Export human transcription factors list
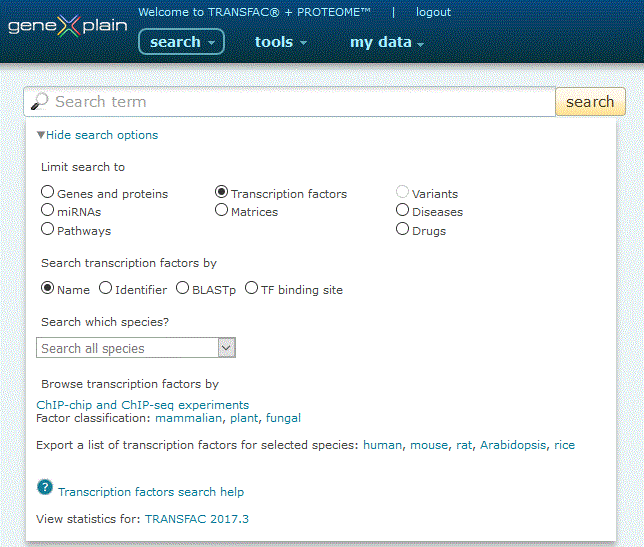644x547 pixels. tap(382, 445)
